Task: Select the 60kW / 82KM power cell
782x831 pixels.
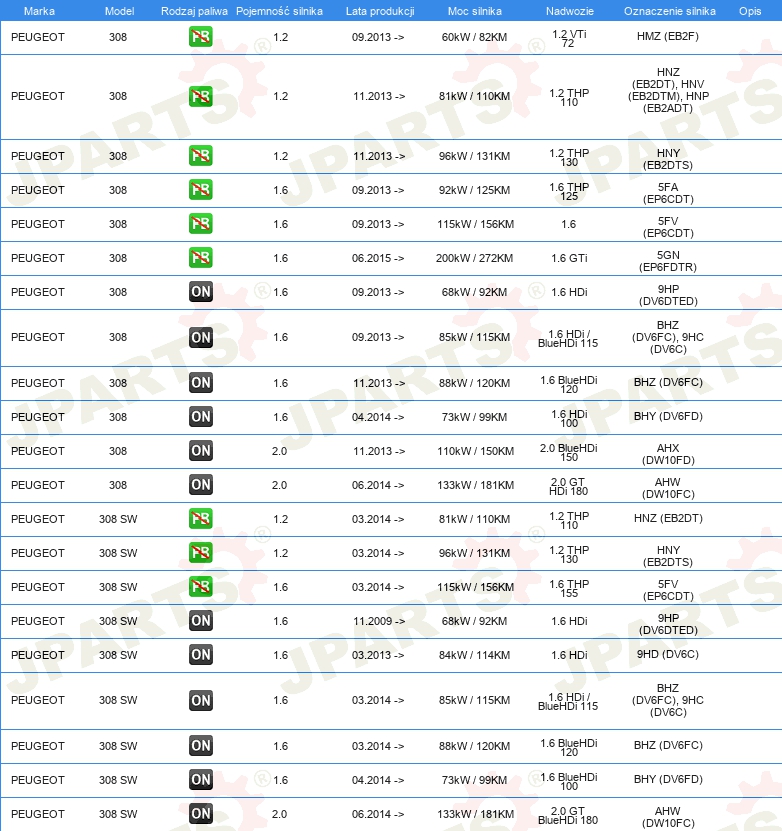Action: pos(474,37)
